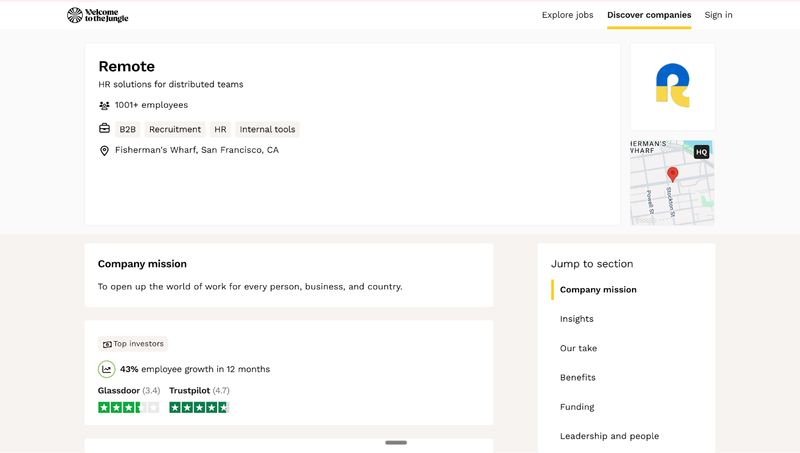
Task: Click the Welcome to the Jungle logo
Action: [x=97, y=15]
